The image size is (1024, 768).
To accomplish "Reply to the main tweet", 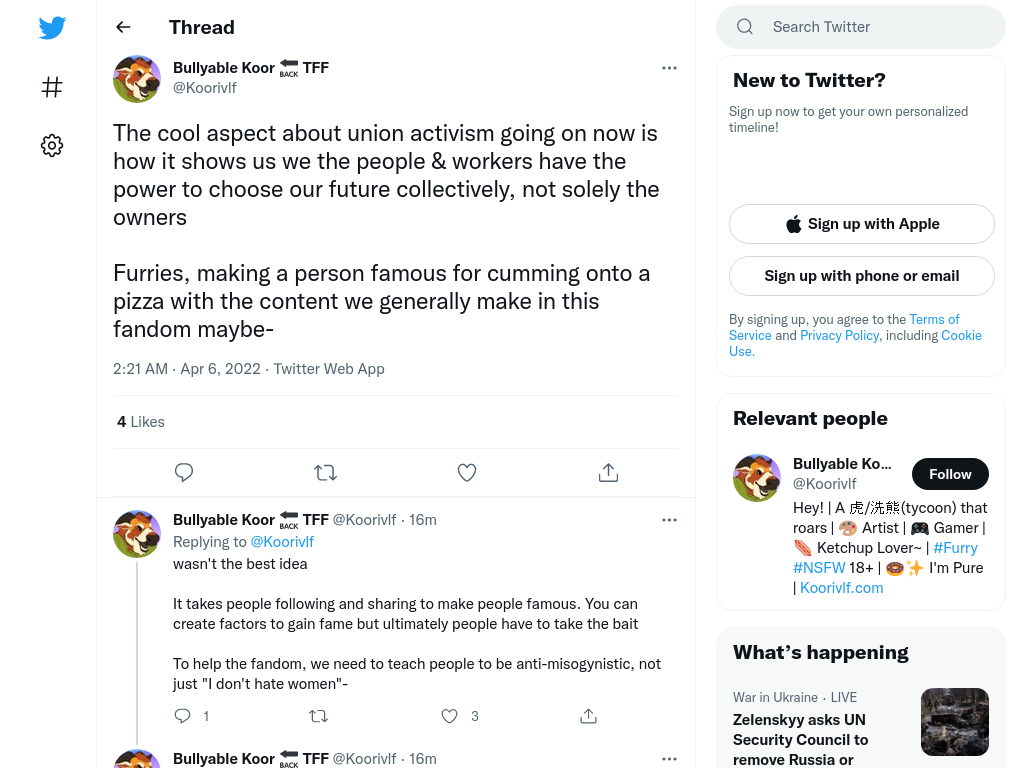I will pos(184,472).
